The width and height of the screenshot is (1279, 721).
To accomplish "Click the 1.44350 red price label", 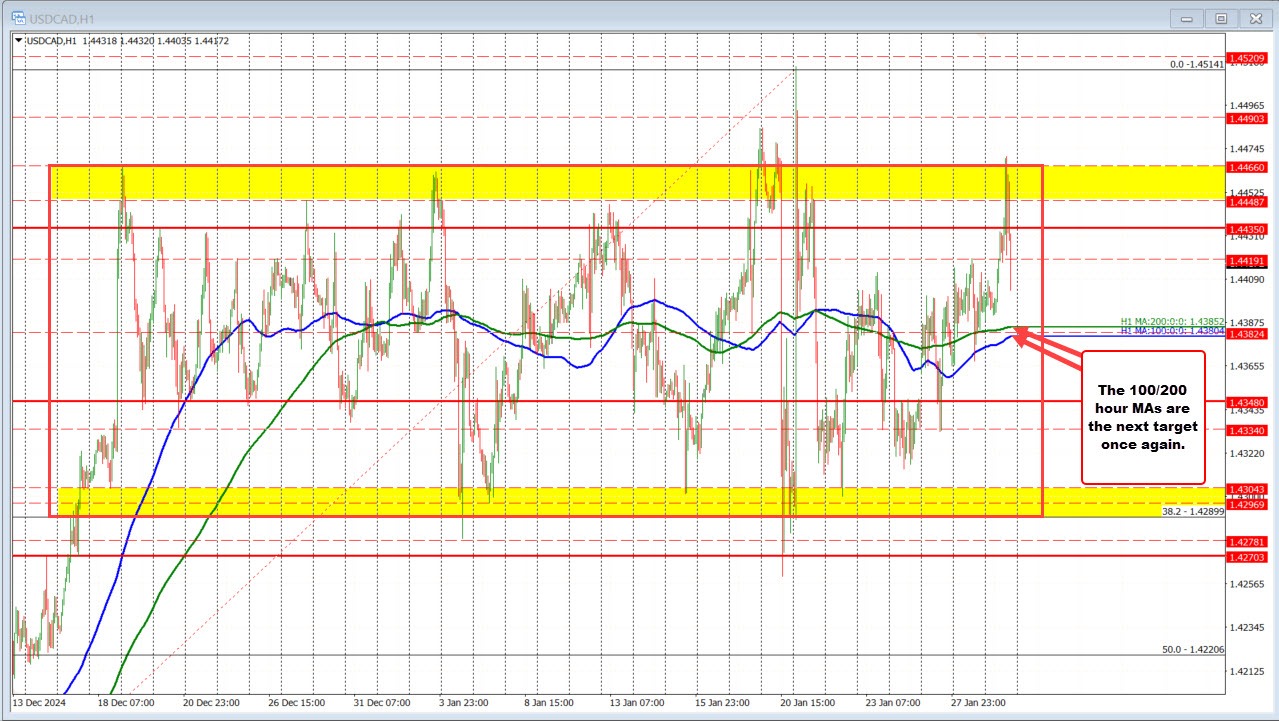I will pos(1248,229).
